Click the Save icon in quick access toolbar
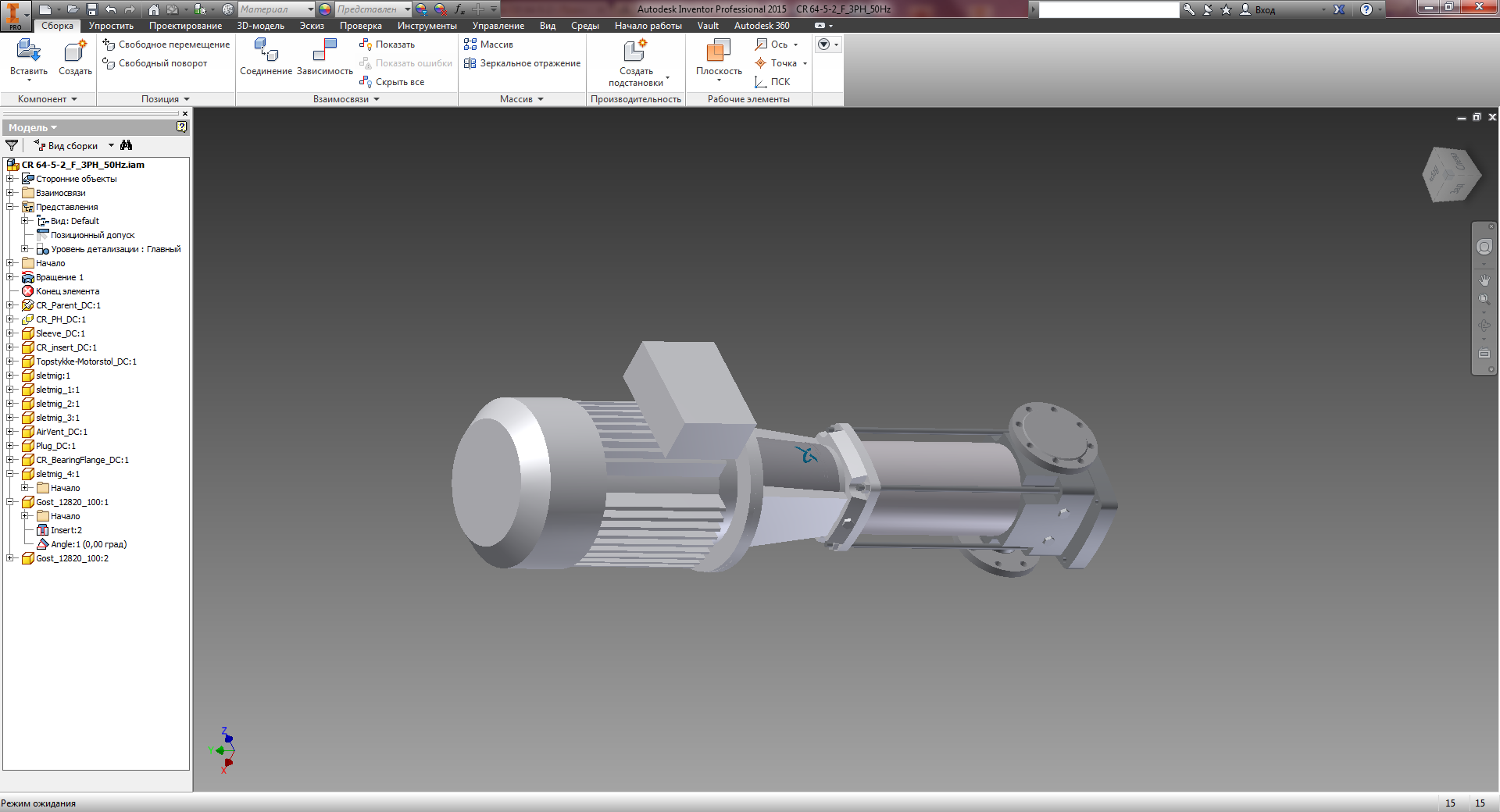1500x812 pixels. coord(92,9)
